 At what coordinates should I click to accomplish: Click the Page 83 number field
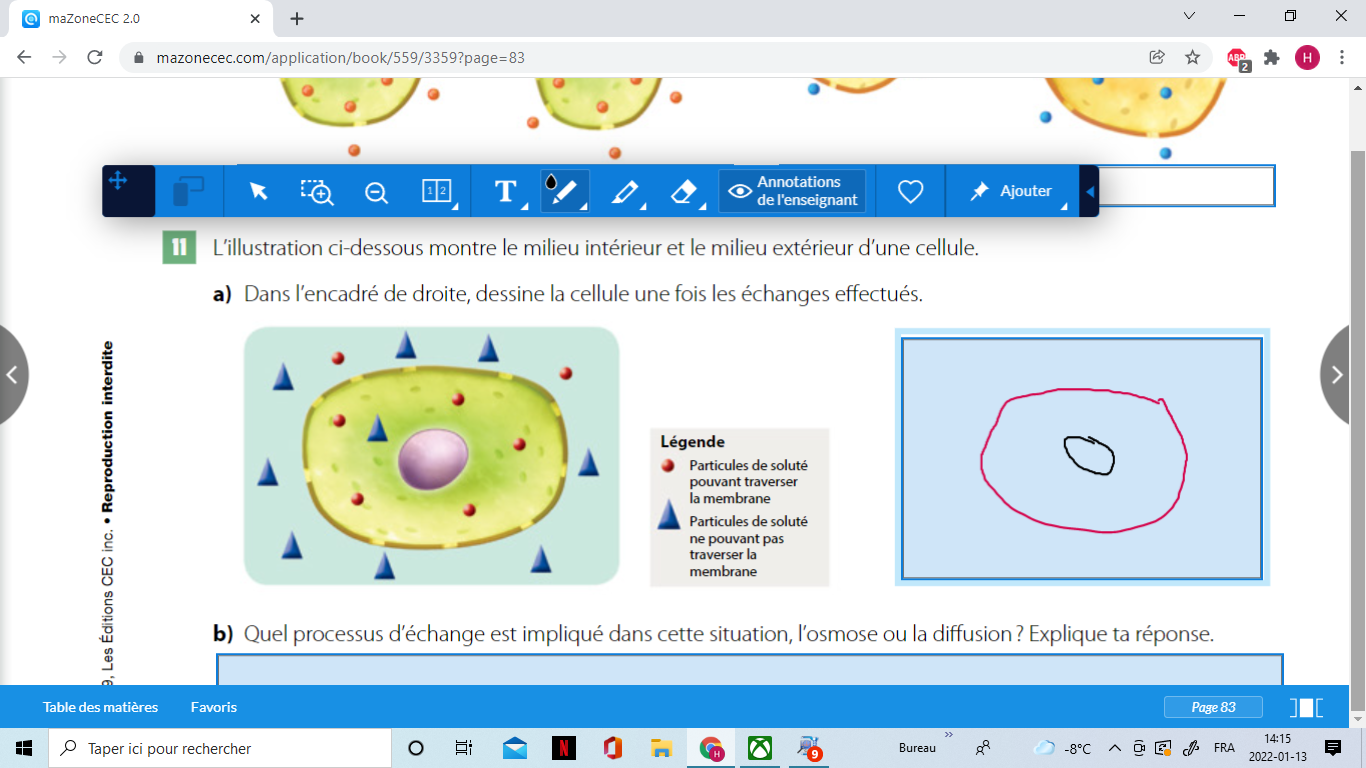click(1213, 707)
